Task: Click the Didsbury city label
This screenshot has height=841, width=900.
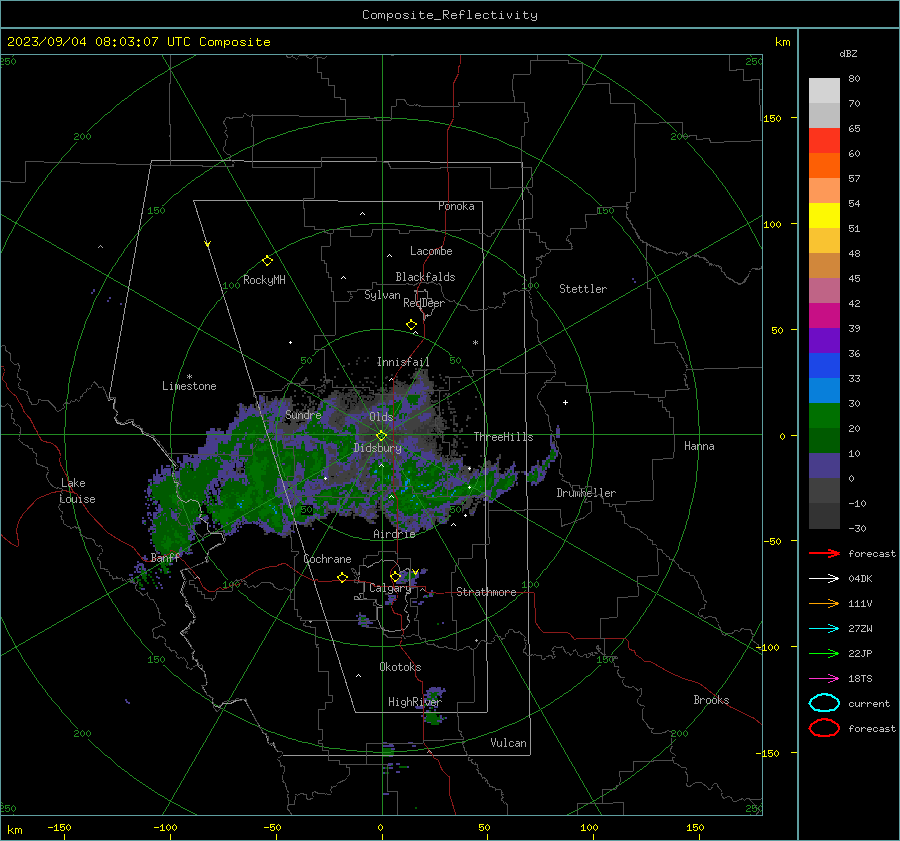Action: (x=377, y=448)
